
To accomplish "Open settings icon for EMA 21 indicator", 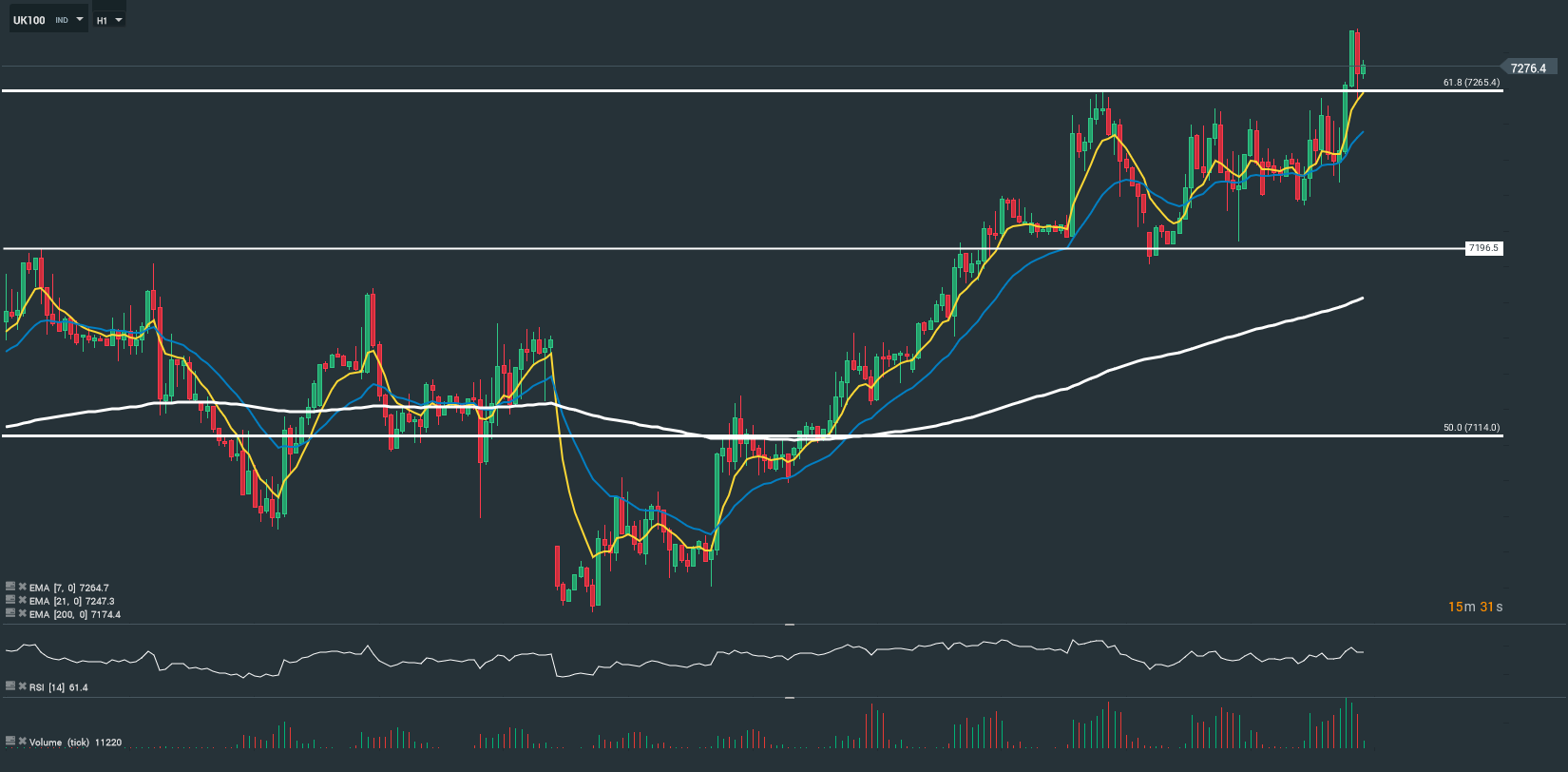I will [10, 601].
